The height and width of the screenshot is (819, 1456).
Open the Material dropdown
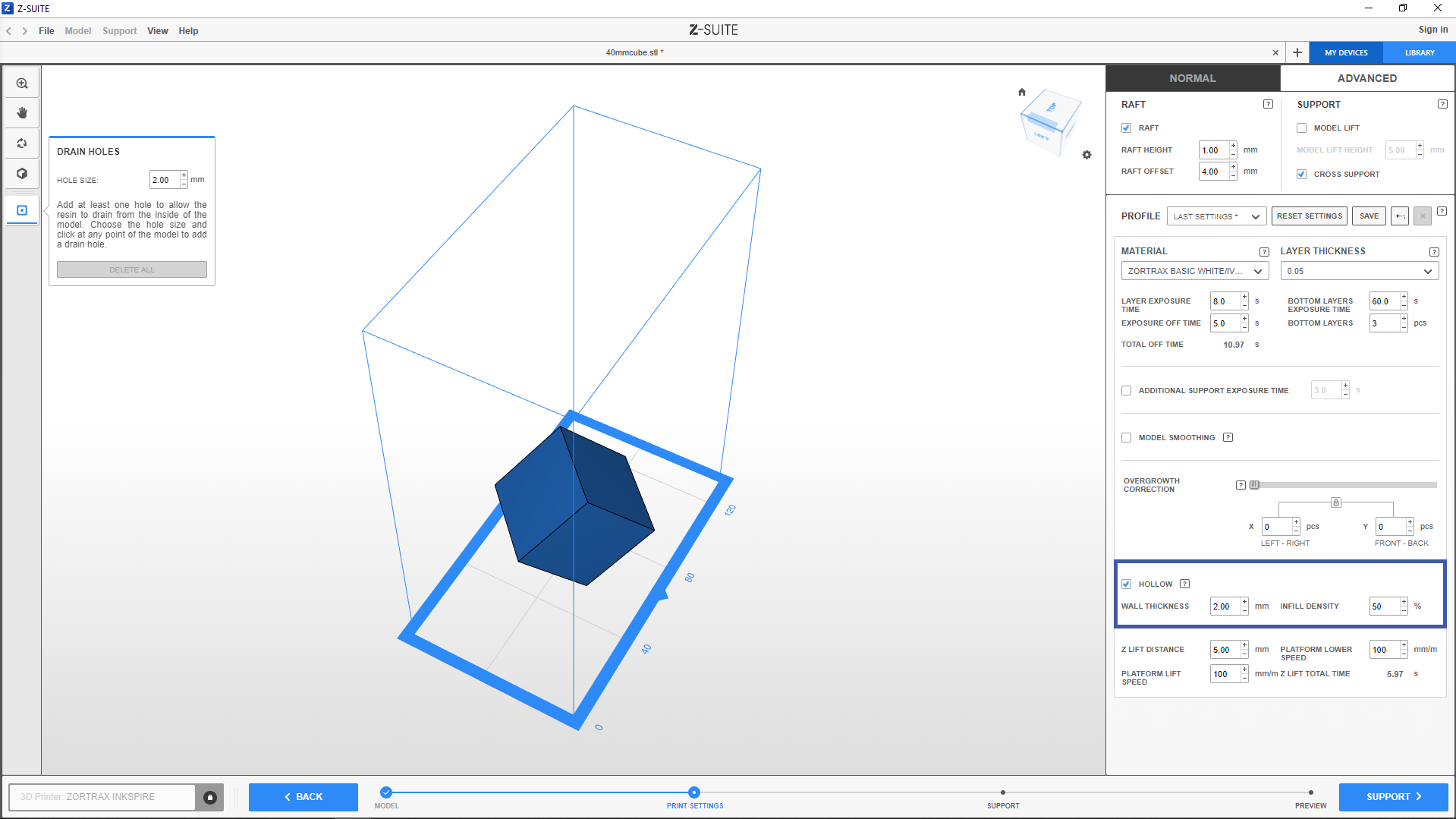[1194, 271]
